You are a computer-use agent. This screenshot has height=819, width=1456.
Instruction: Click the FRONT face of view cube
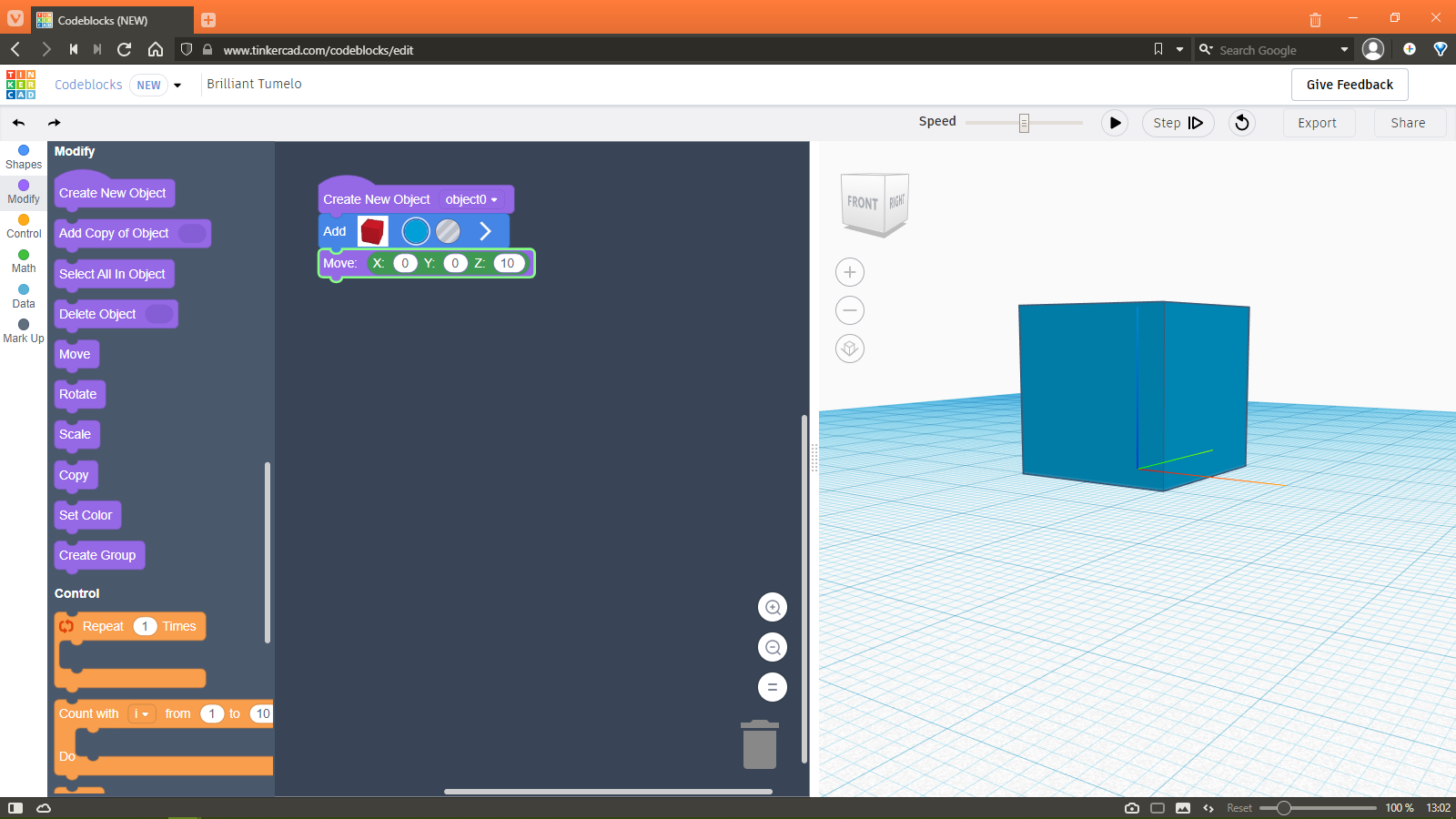tap(862, 203)
